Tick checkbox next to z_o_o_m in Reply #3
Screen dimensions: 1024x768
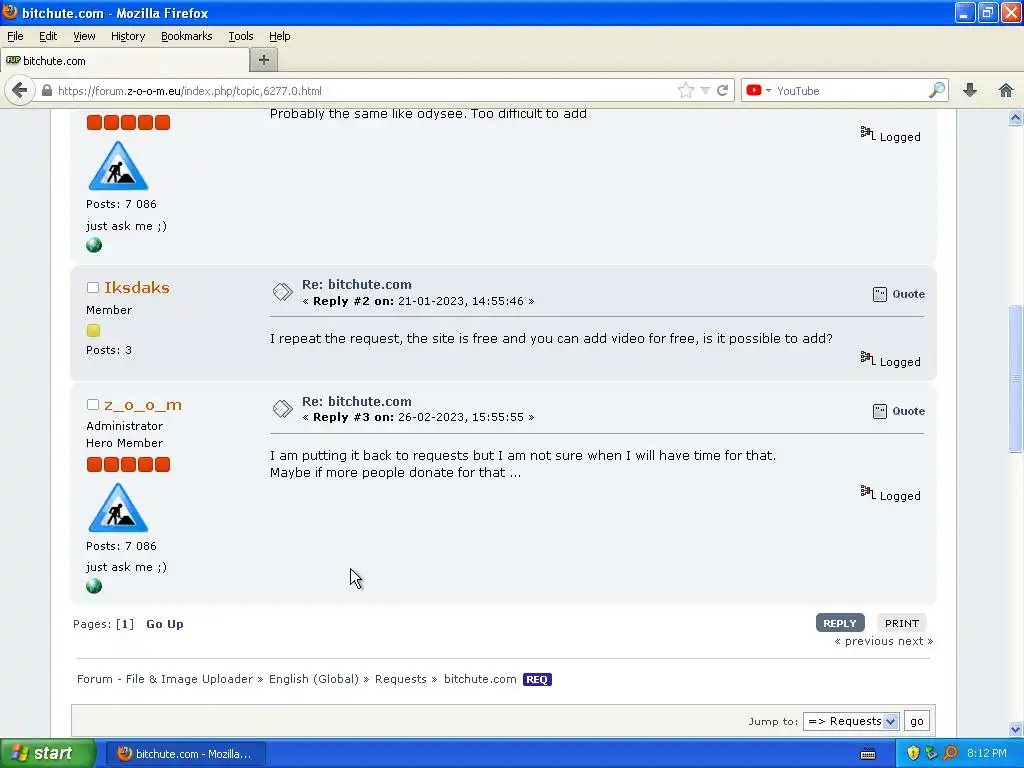(x=93, y=405)
